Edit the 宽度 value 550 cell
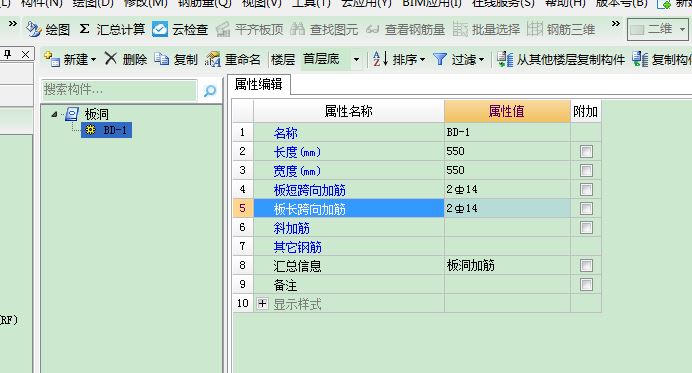 [x=507, y=170]
